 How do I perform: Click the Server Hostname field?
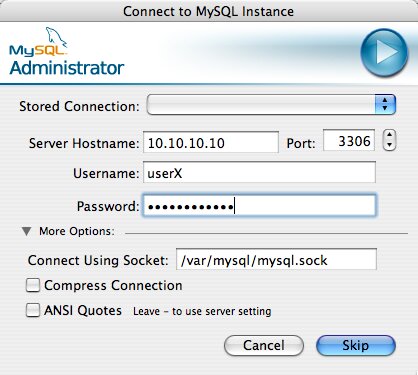click(x=211, y=142)
